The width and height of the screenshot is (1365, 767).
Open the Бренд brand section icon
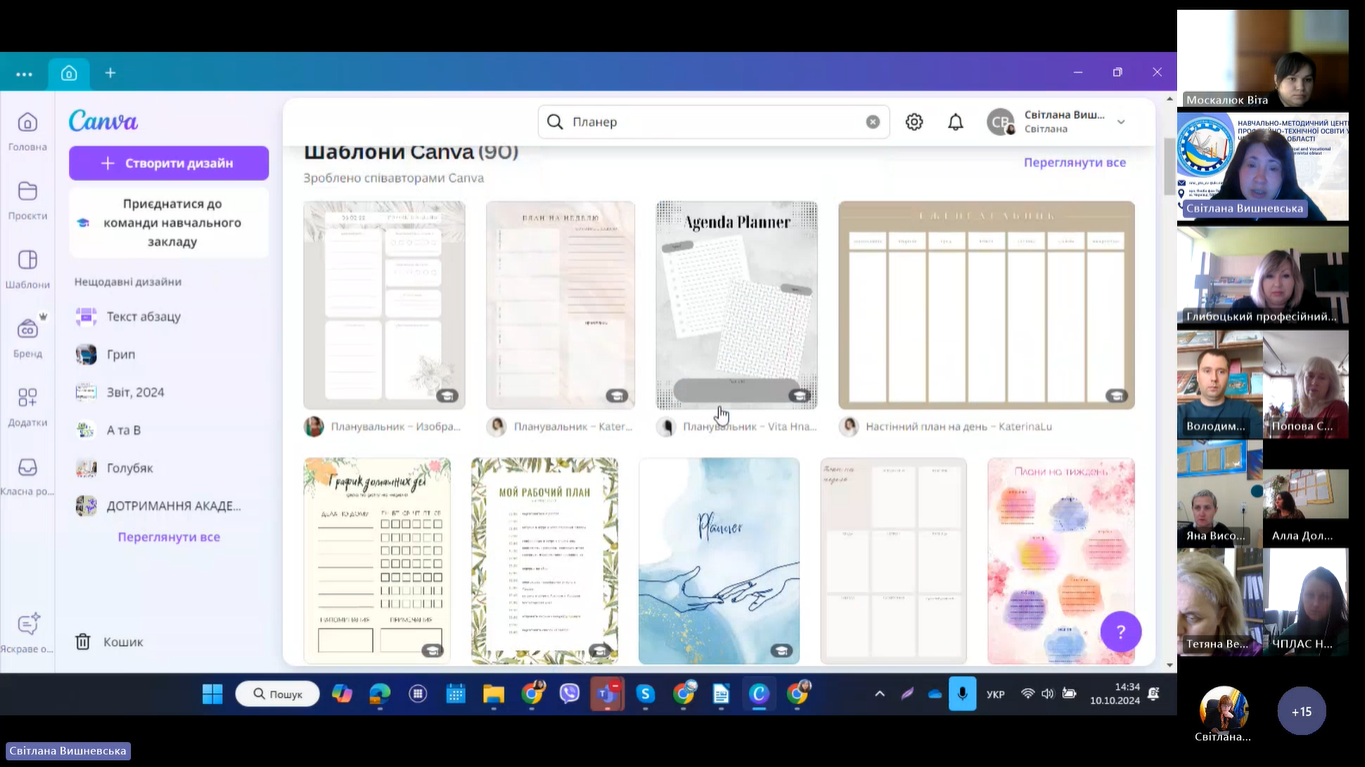click(x=27, y=329)
